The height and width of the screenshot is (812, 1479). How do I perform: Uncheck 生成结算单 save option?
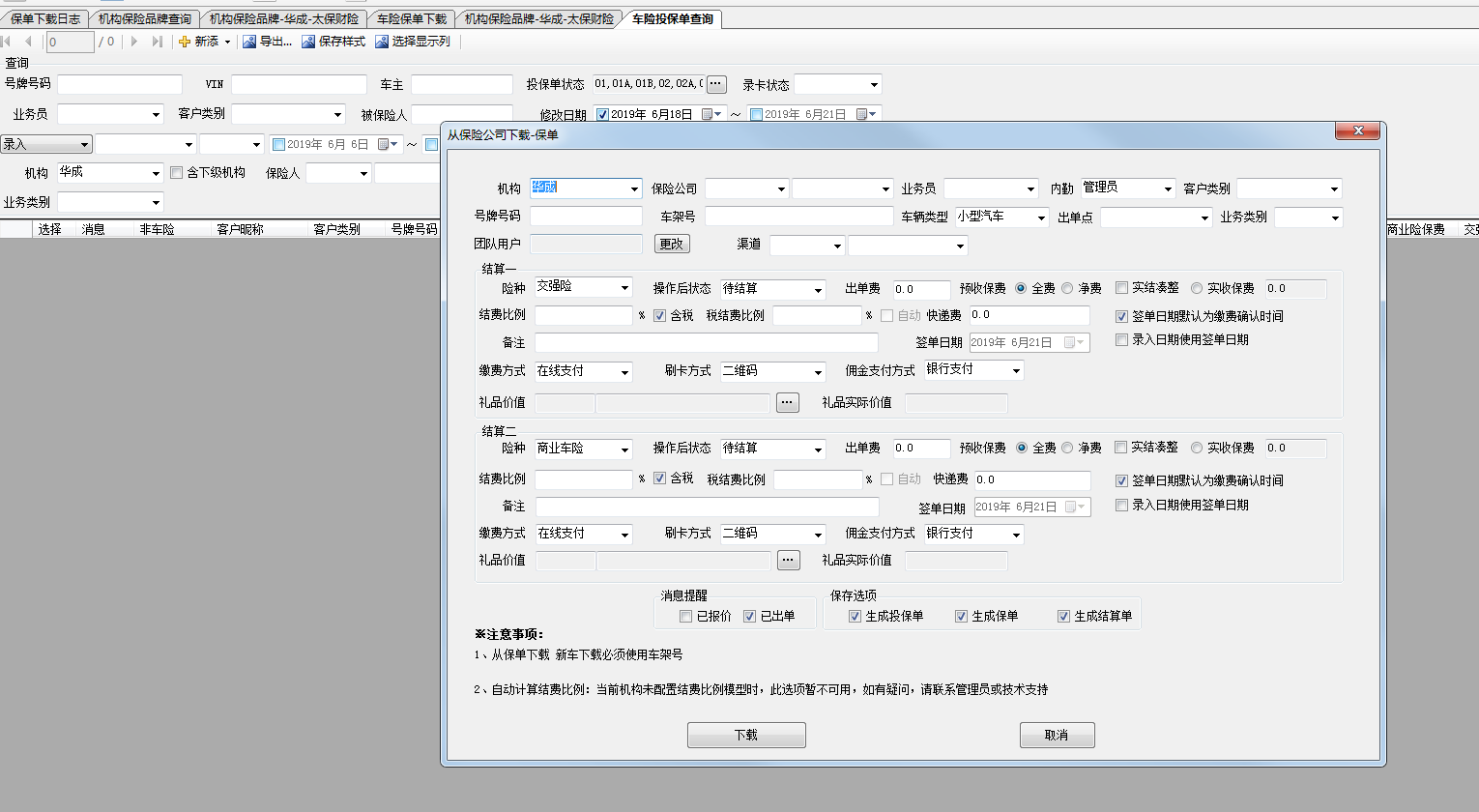(x=1063, y=617)
